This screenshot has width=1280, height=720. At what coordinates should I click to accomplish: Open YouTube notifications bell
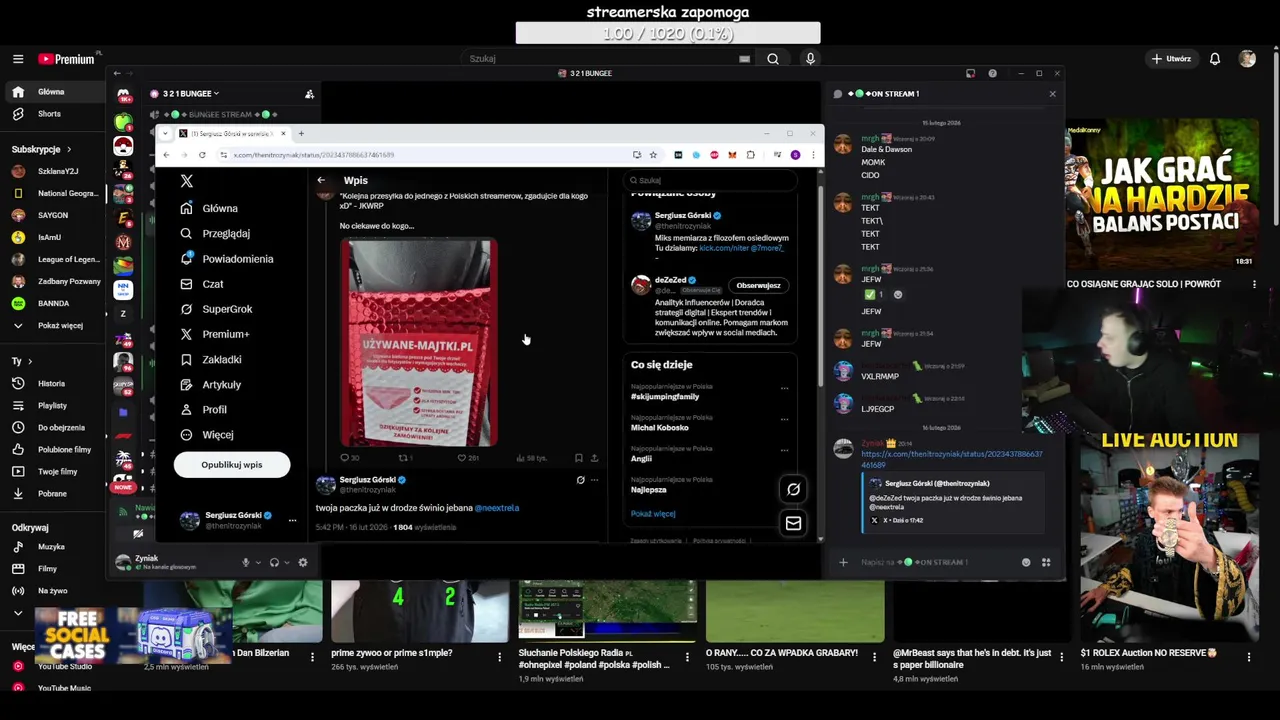tap(1215, 59)
